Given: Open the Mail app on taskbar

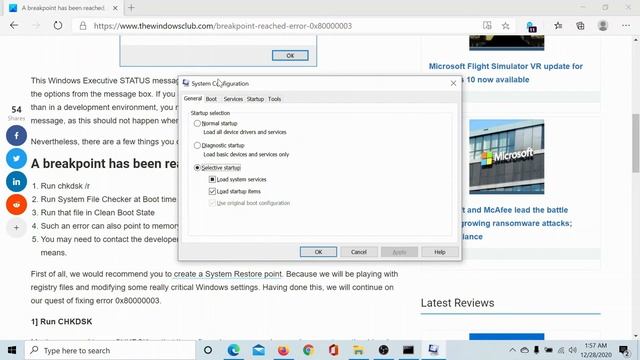Looking at the screenshot, I should click(x=258, y=350).
